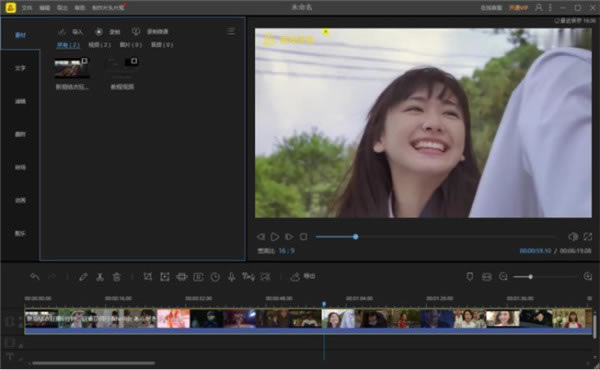Open the list options menu in the media panel
This screenshot has height=370, width=600.
[231, 31]
